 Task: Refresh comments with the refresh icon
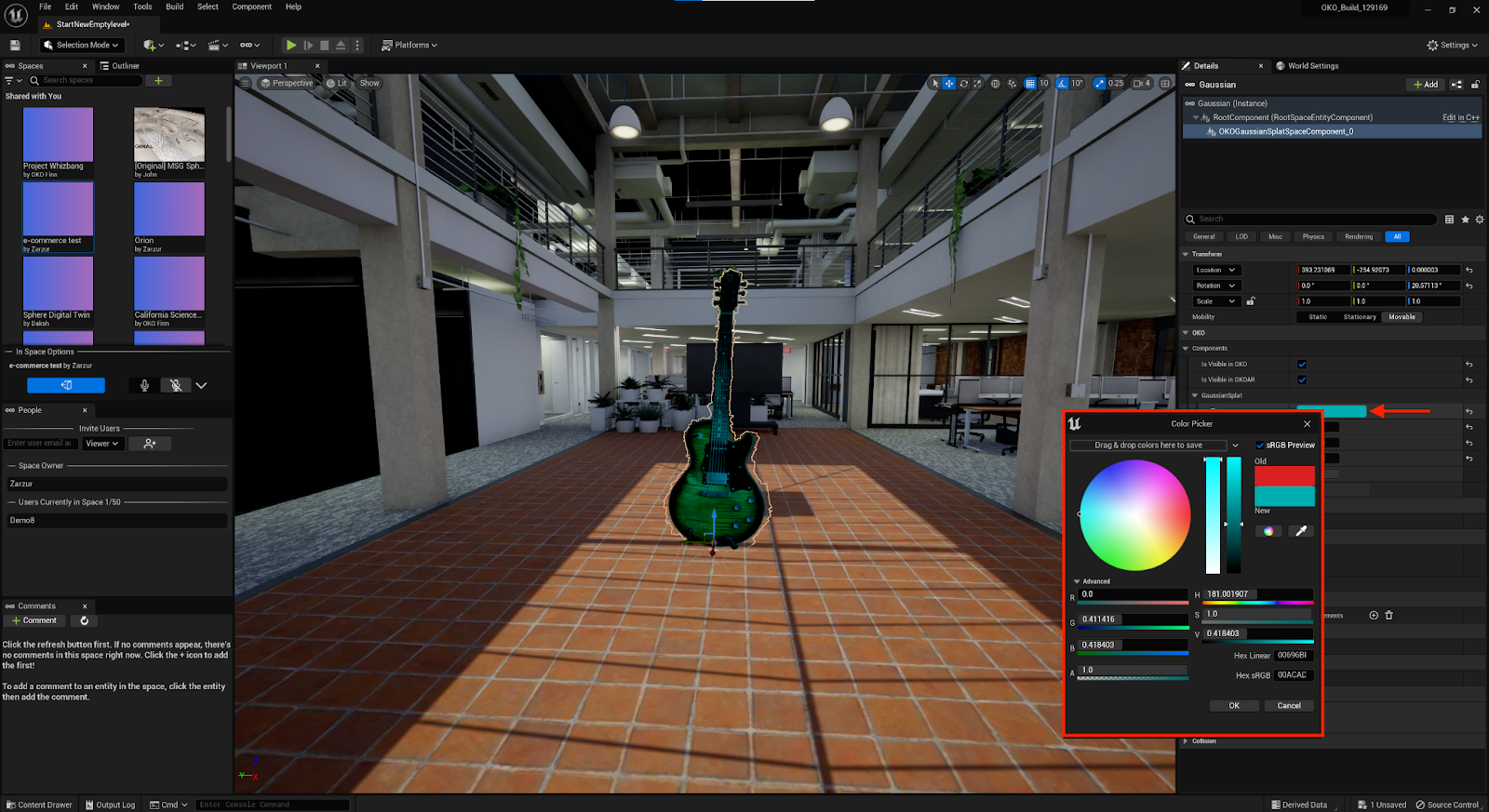point(85,620)
